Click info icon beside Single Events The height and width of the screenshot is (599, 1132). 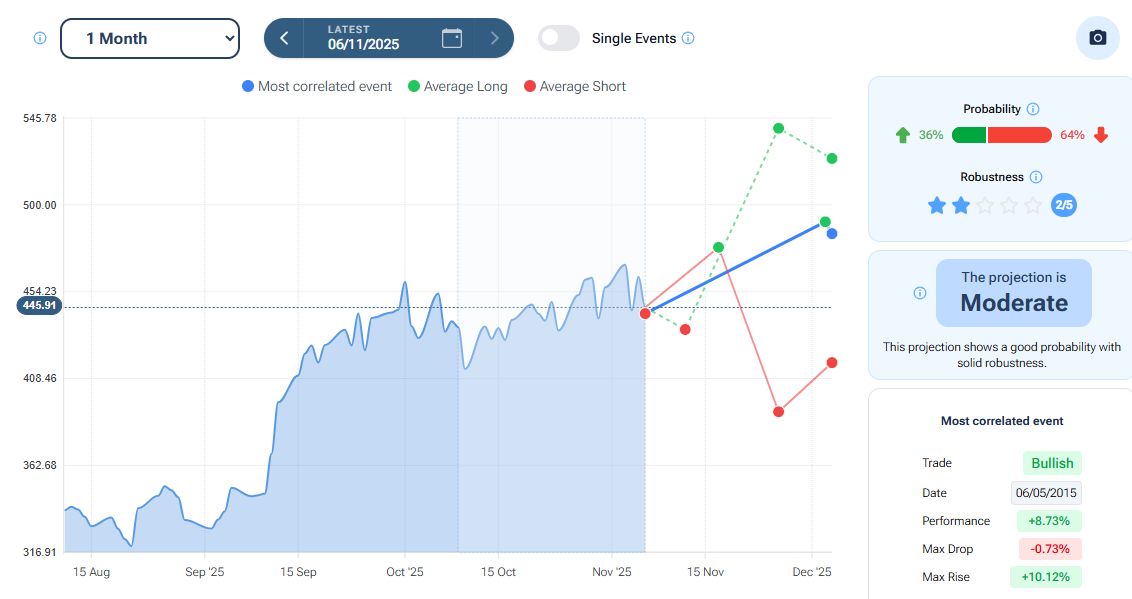coord(688,39)
